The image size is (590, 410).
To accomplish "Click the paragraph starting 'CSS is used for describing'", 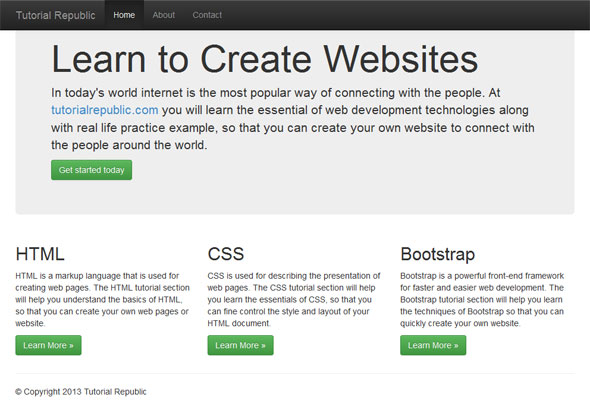I will [294, 299].
